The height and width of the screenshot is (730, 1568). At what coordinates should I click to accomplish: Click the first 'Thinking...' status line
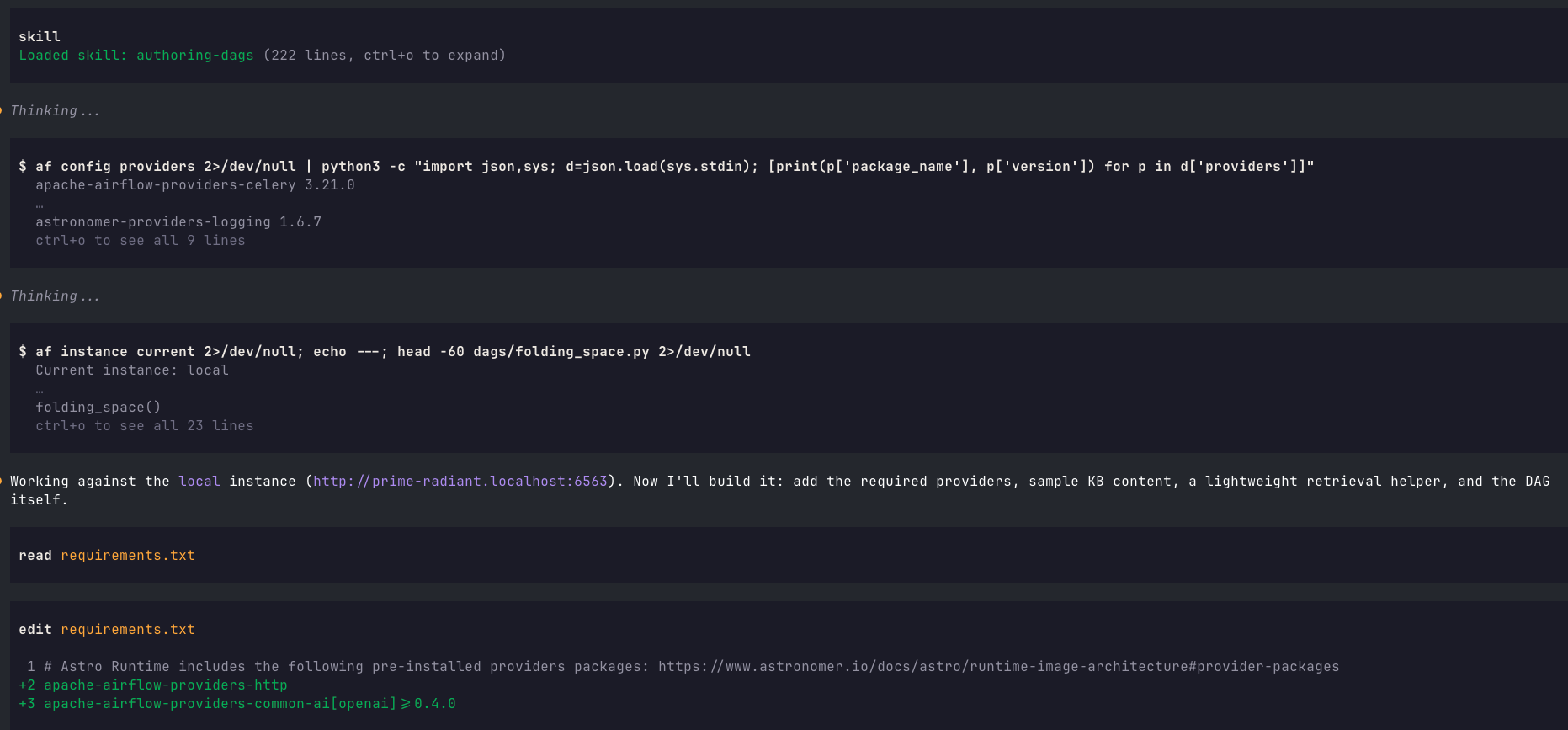tap(55, 111)
